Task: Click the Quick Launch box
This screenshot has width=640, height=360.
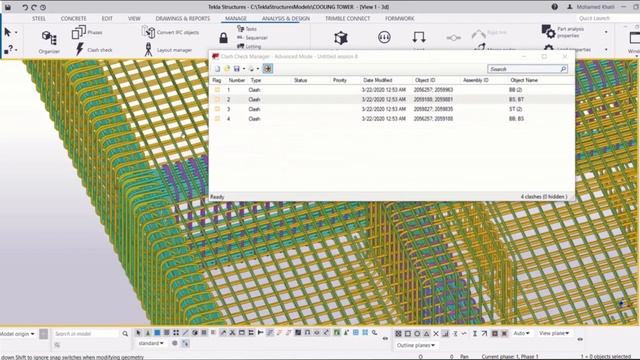Action: tap(608, 18)
